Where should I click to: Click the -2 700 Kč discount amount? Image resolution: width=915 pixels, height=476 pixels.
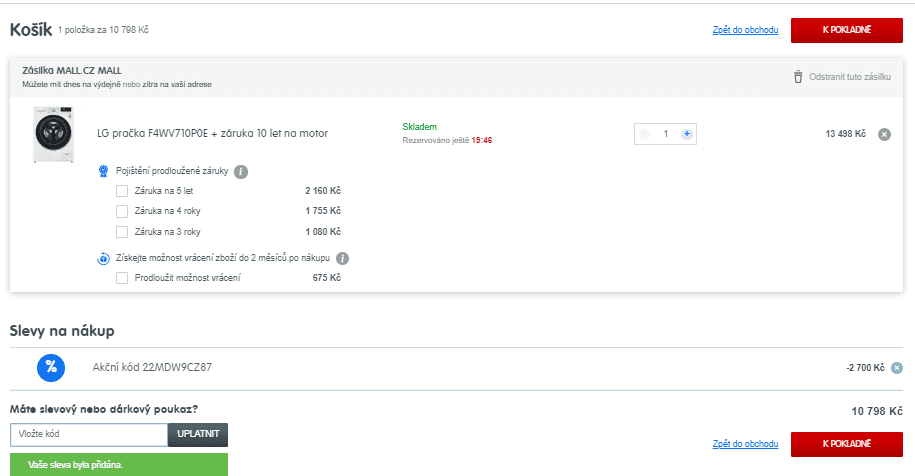865,368
